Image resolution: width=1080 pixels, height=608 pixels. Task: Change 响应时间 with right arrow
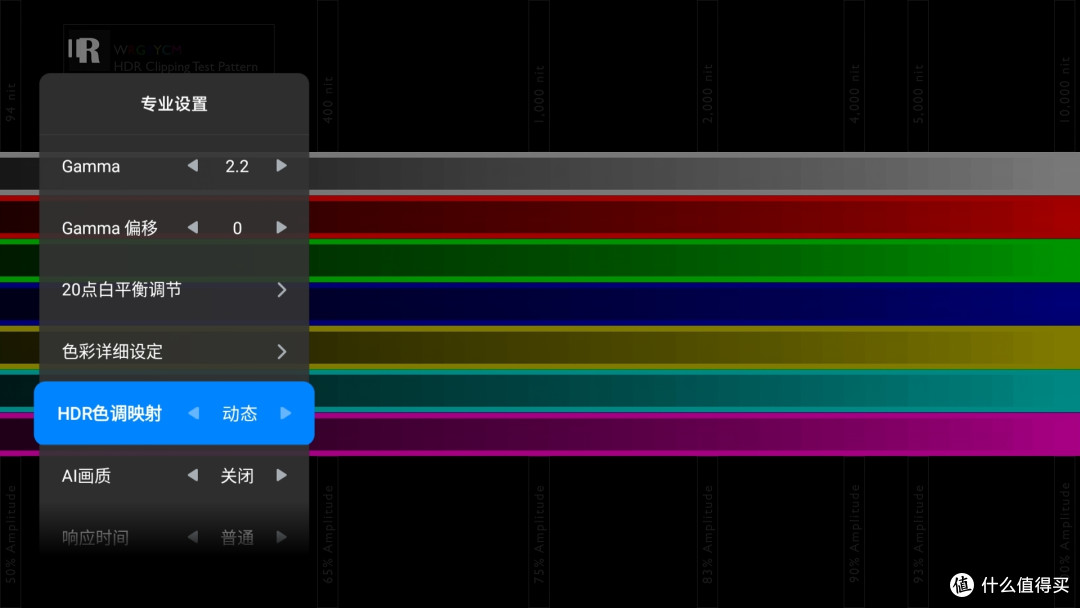pos(281,537)
